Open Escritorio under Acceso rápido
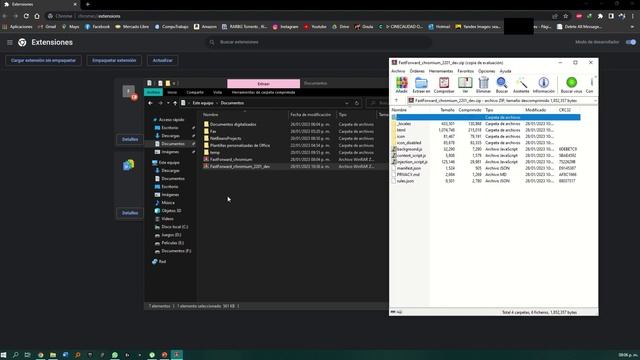Image resolution: width=640 pixels, height=360 pixels. point(170,128)
